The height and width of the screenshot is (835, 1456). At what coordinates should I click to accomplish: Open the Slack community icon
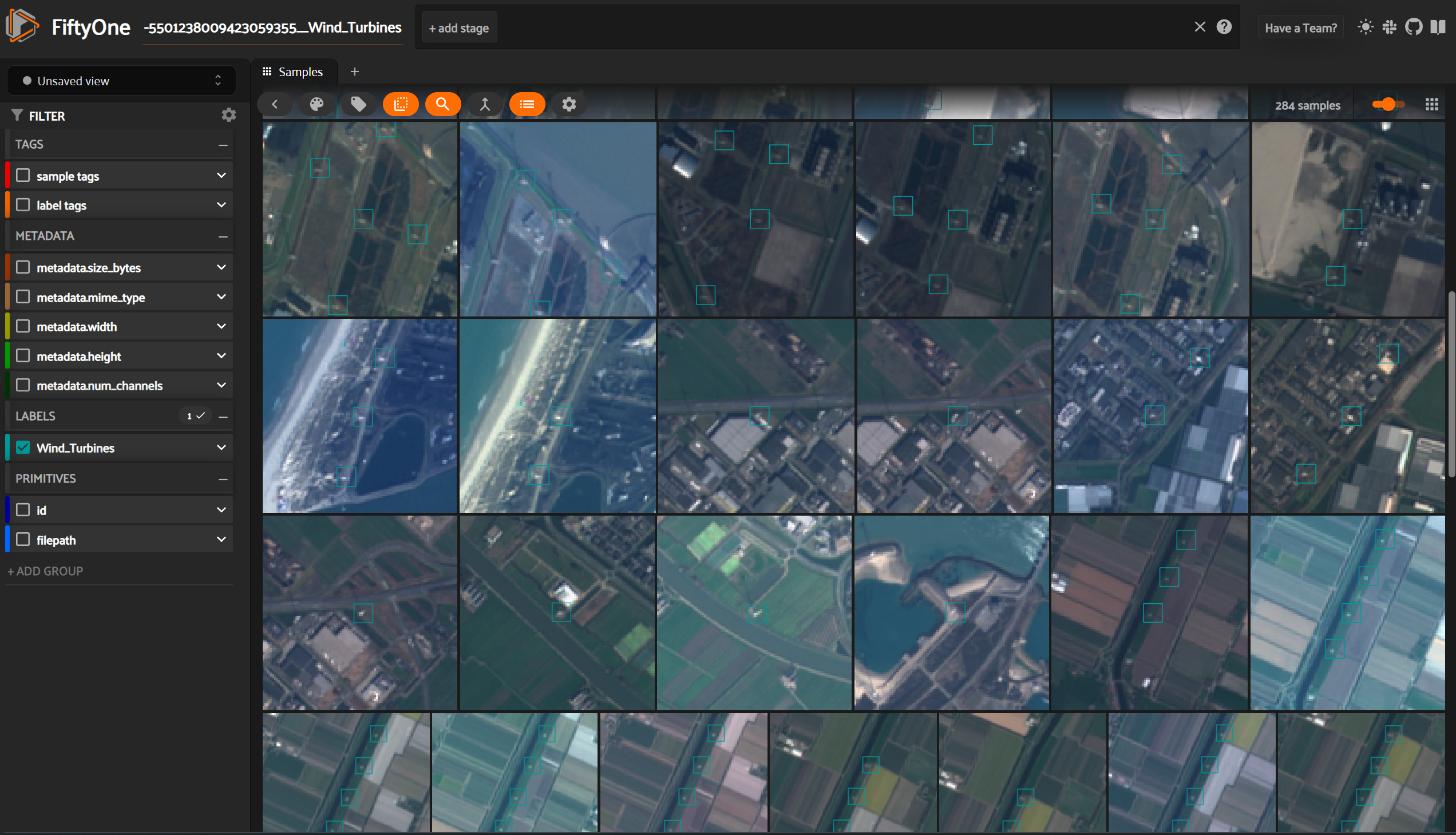pyautogui.click(x=1389, y=27)
